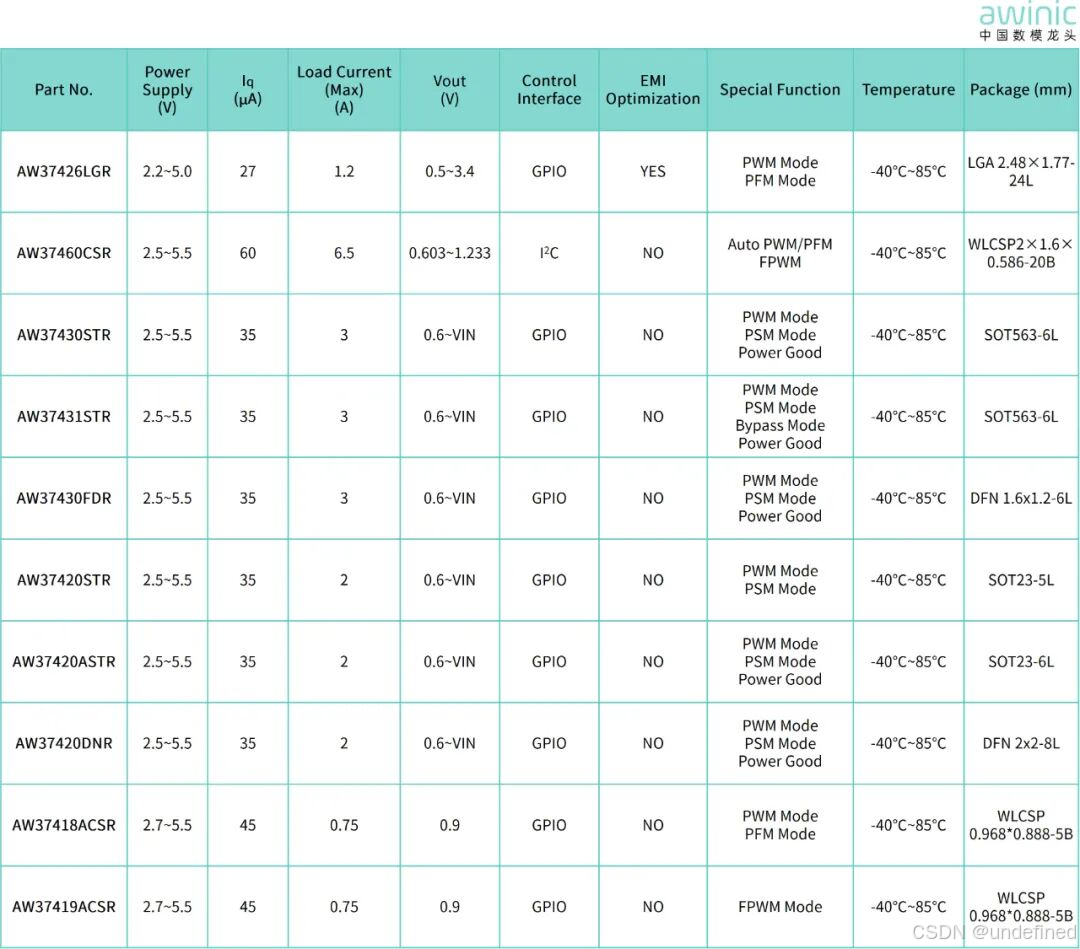The height and width of the screenshot is (949, 1080).
Task: Select part number AW37426LGR
Action: pos(63,171)
